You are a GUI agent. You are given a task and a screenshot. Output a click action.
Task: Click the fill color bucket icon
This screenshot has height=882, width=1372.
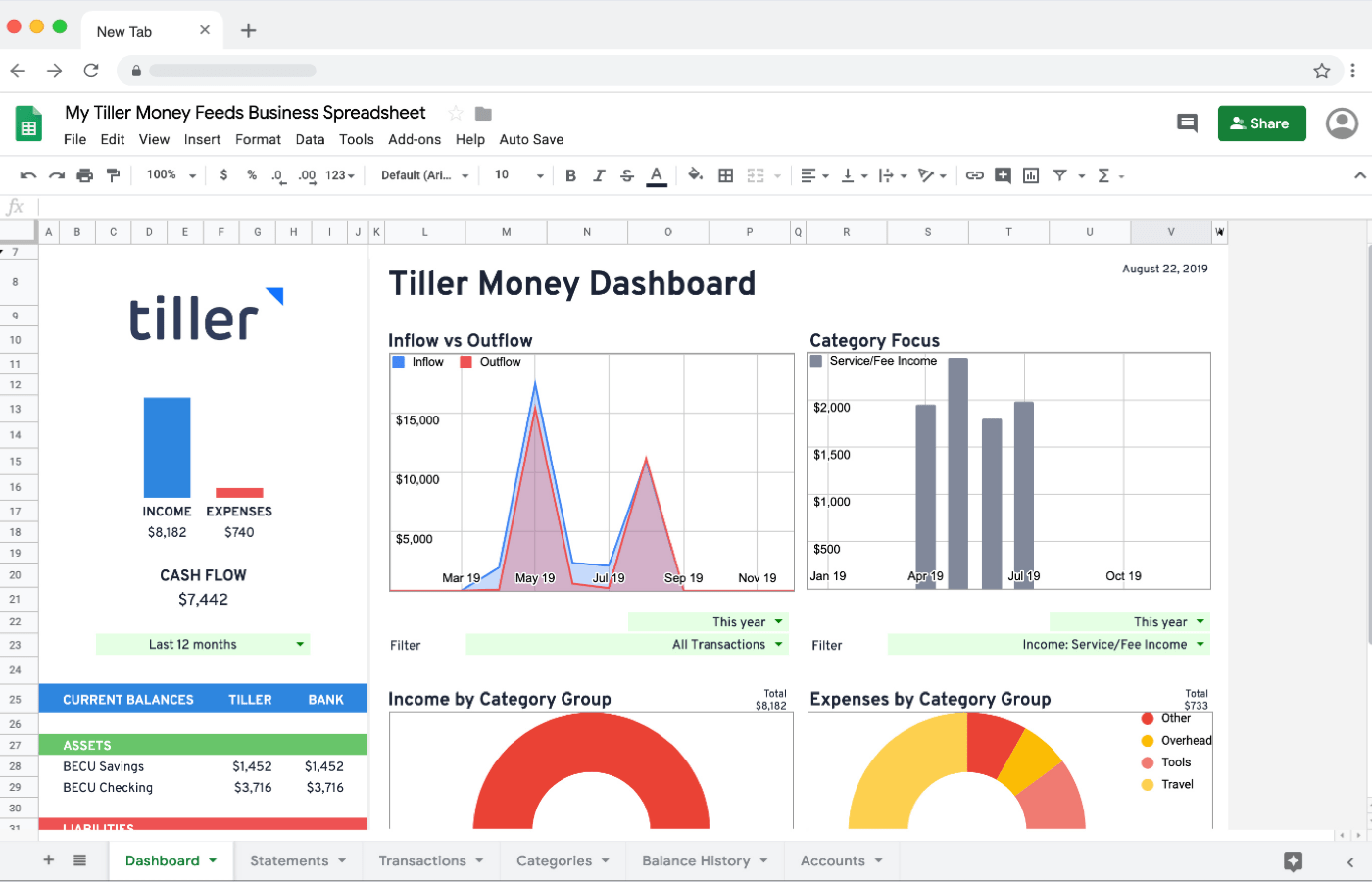[x=695, y=175]
